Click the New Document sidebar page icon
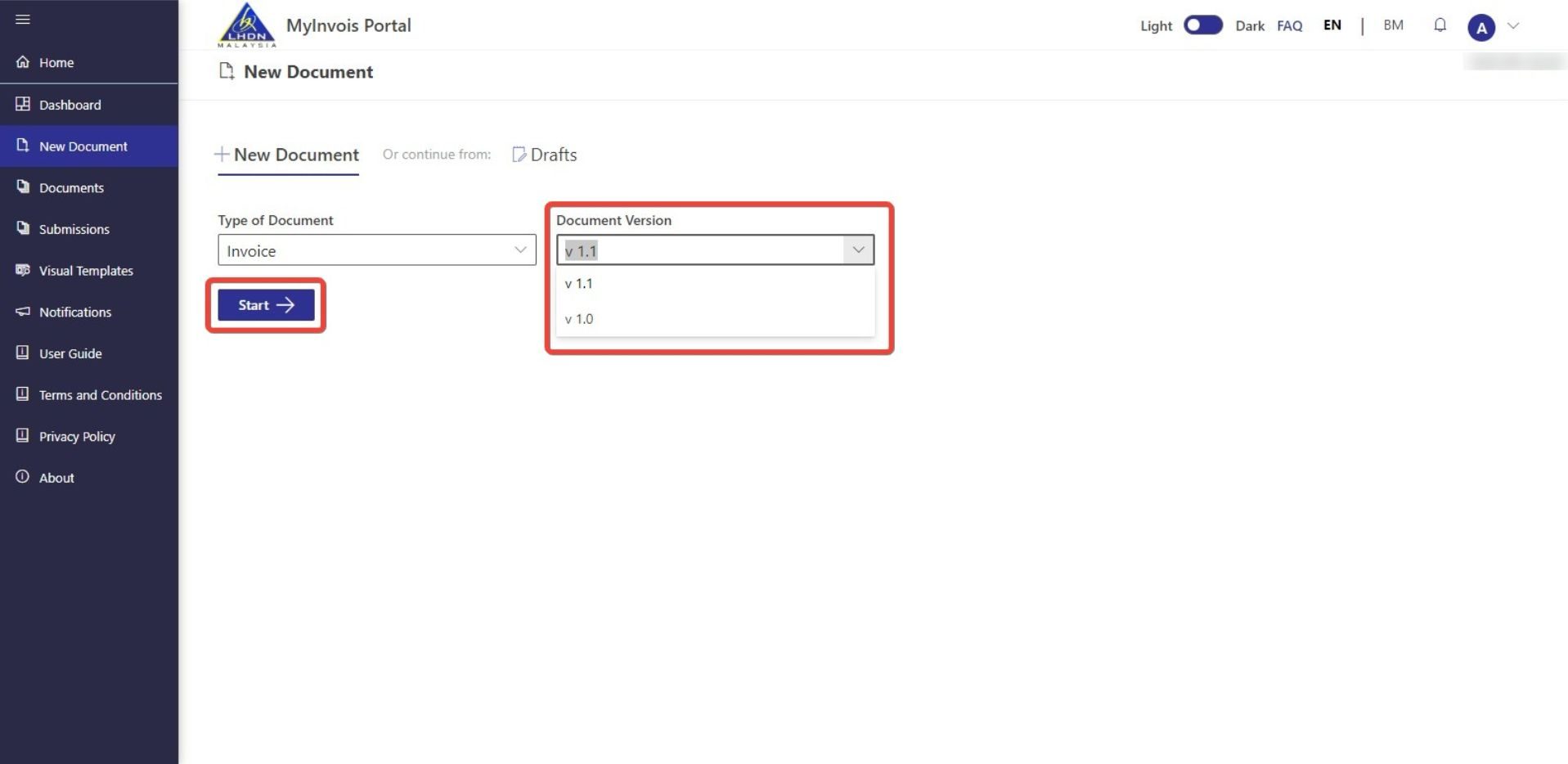This screenshot has height=764, width=1568. (23, 145)
